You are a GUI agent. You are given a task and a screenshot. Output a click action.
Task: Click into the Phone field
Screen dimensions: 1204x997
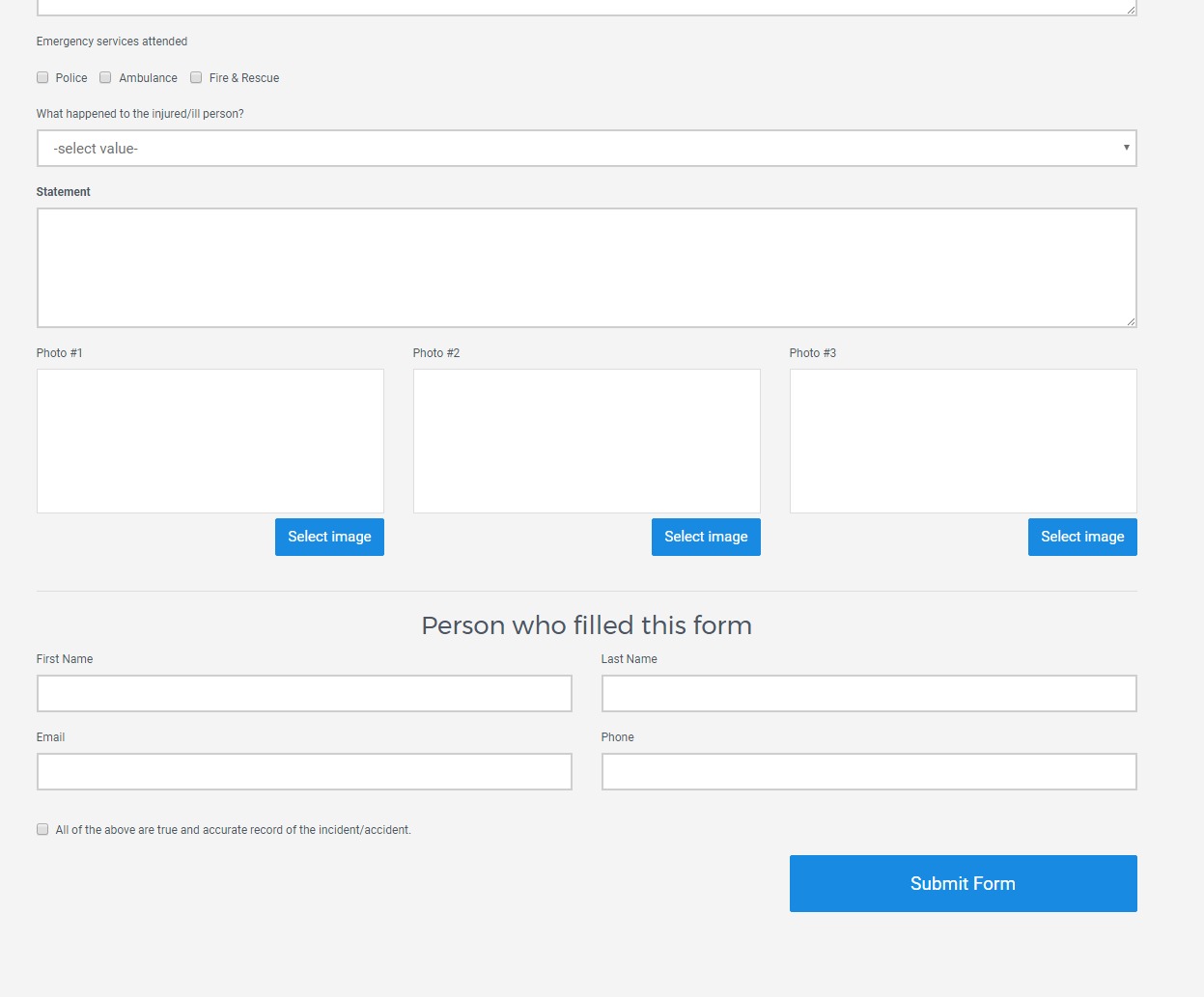pos(869,772)
